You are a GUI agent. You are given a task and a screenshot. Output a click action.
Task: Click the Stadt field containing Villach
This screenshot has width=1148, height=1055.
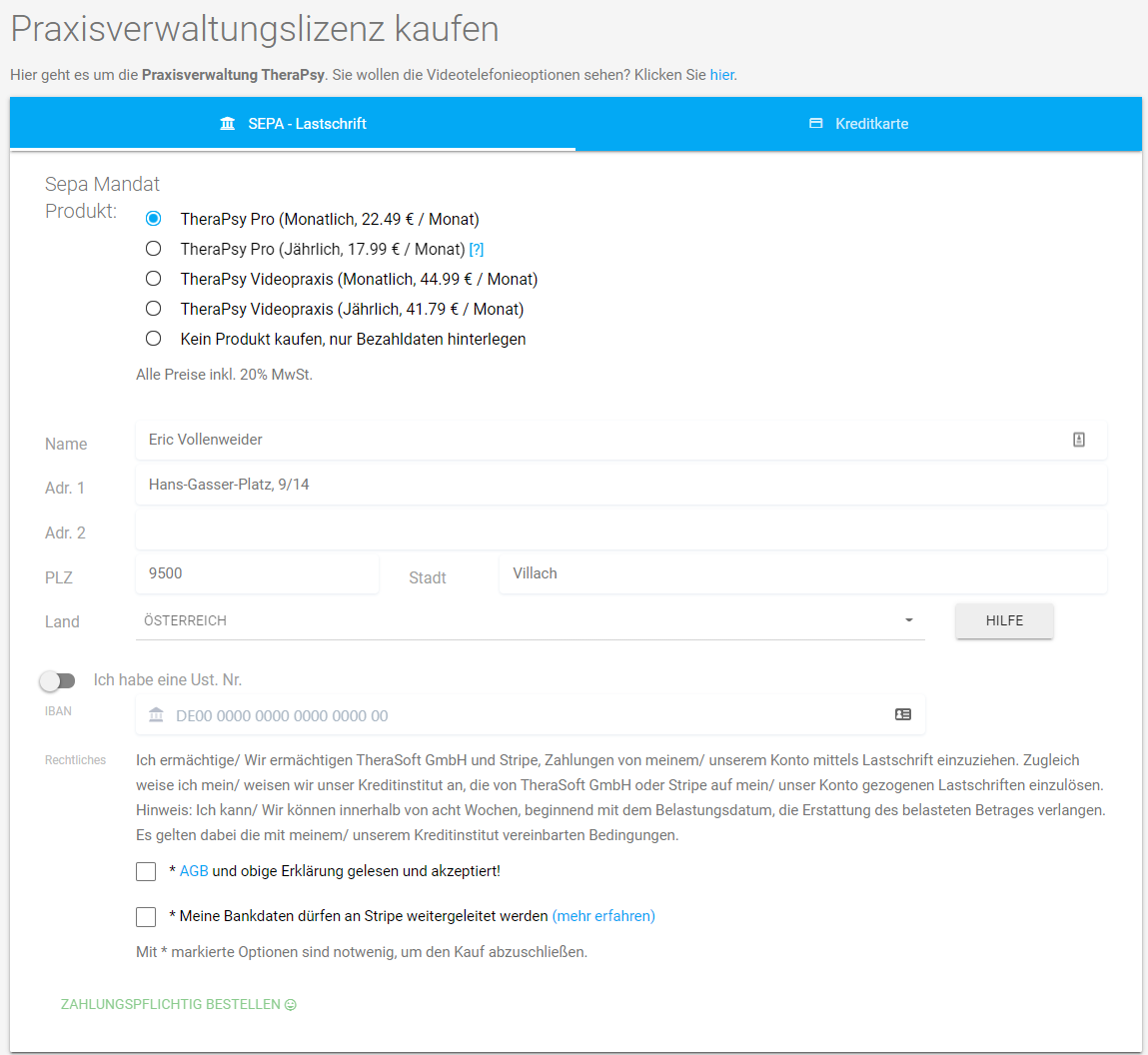click(x=803, y=573)
